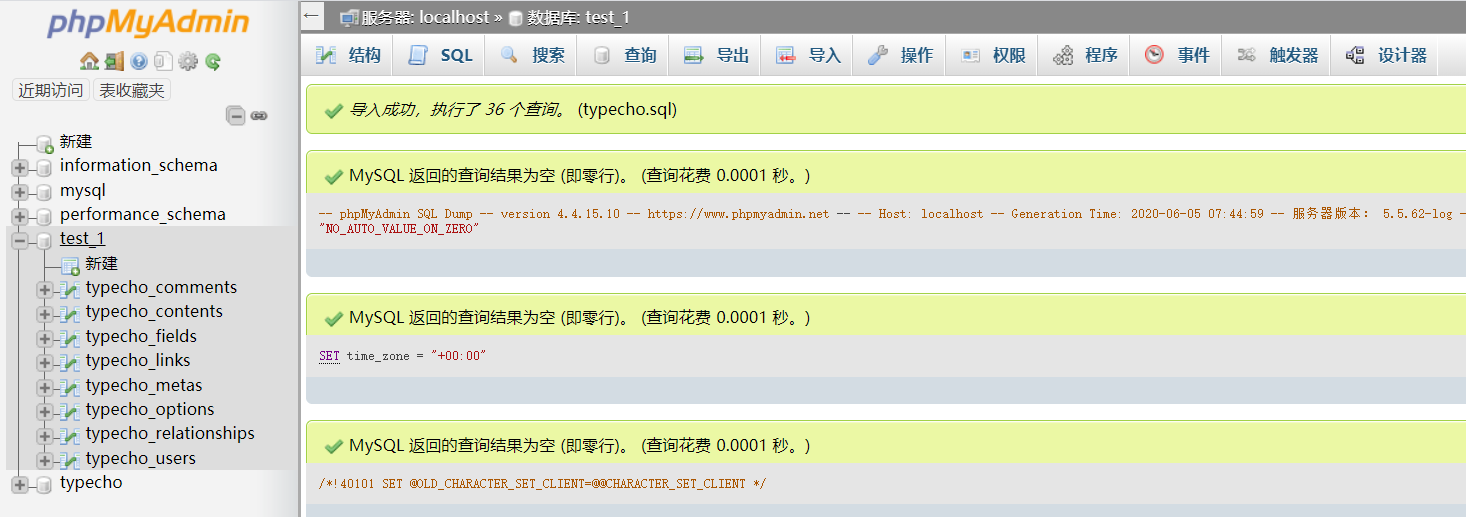
Task: Open the 触发器 (Triggers) tab
Action: click(1277, 55)
